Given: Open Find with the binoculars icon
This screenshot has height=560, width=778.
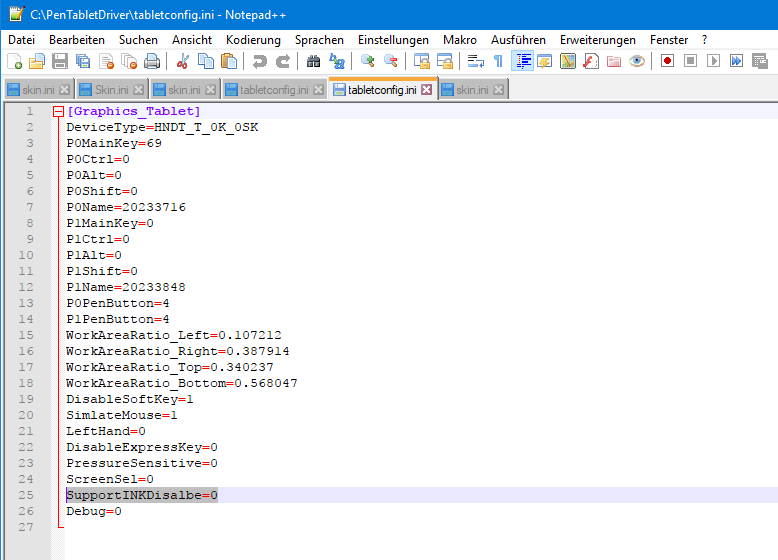Looking at the screenshot, I should [313, 62].
